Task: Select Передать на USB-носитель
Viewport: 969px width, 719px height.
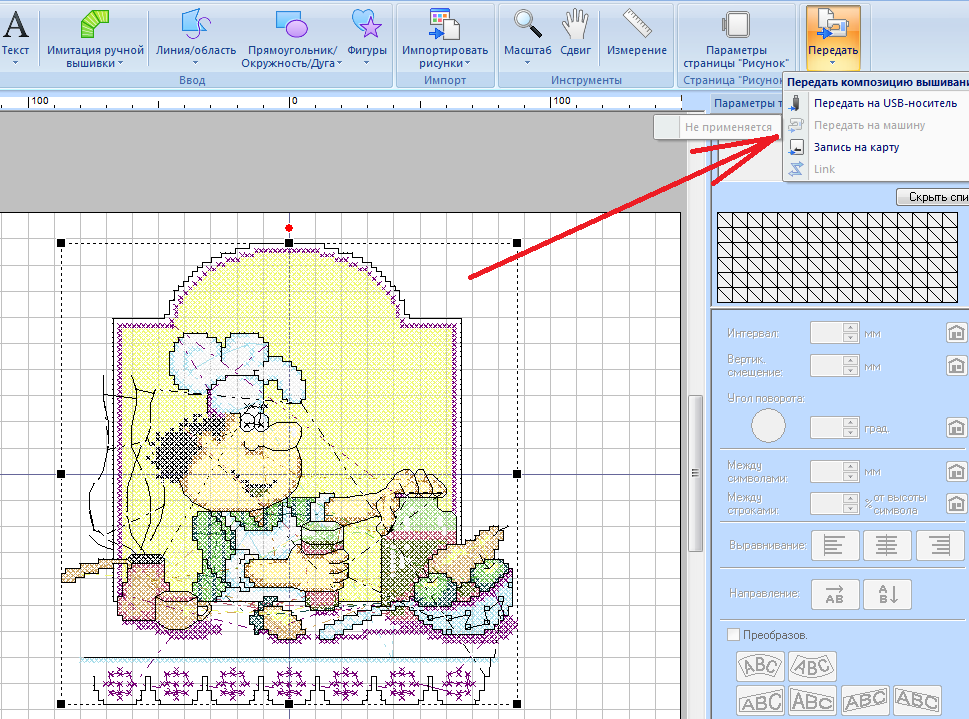Action: (885, 103)
